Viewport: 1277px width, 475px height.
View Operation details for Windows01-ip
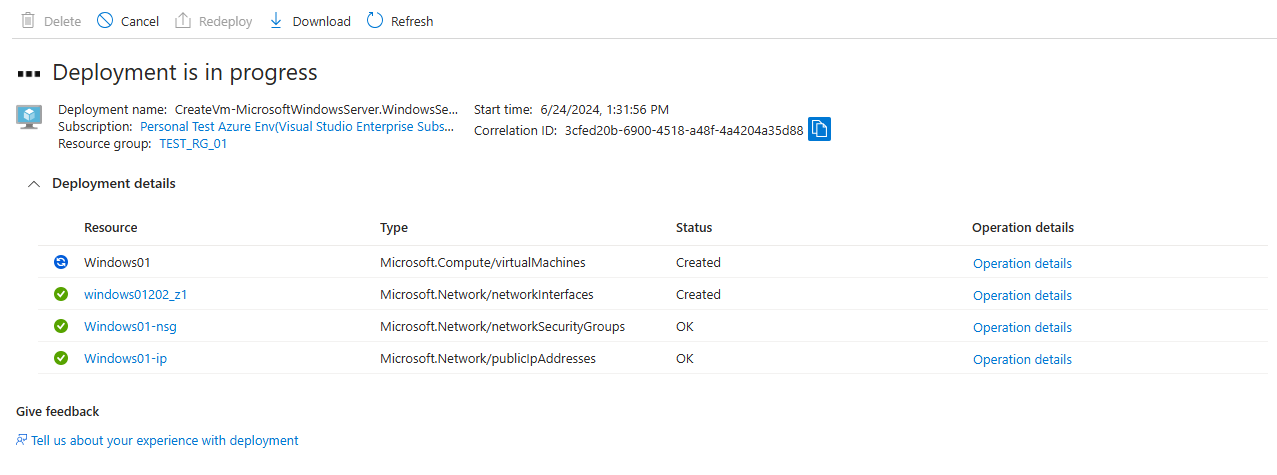pos(1022,359)
